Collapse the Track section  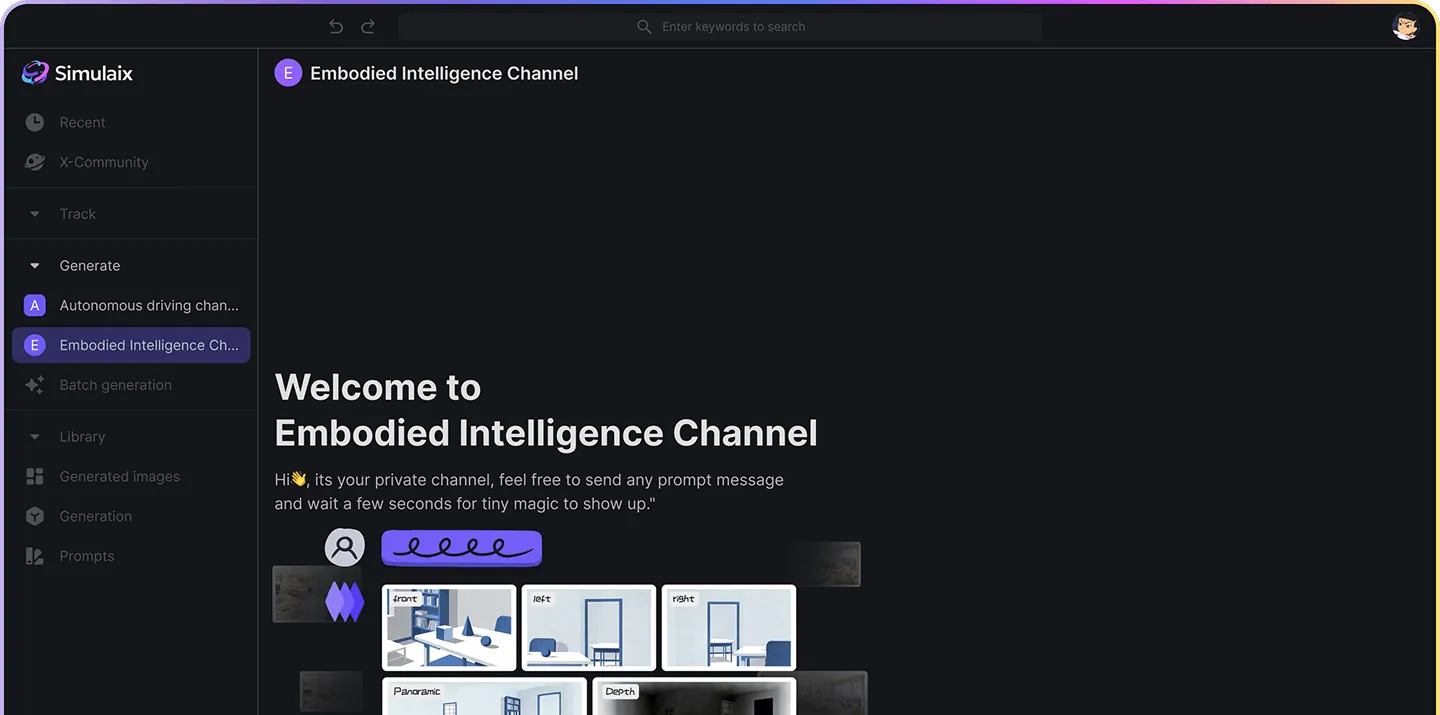[33, 213]
